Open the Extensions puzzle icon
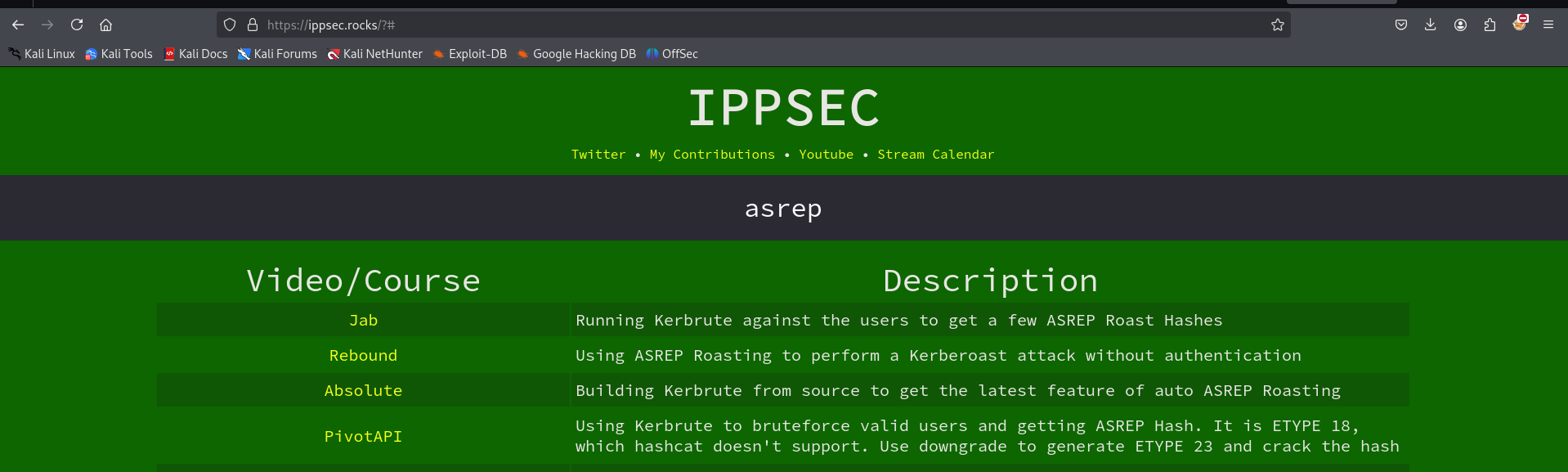 click(1490, 25)
